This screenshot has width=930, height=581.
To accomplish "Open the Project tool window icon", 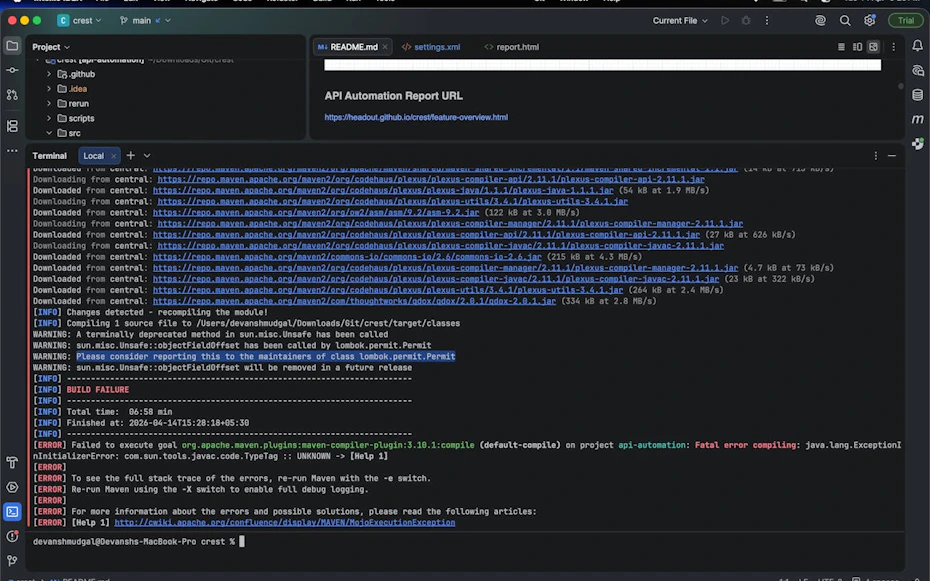I will (x=12, y=46).
